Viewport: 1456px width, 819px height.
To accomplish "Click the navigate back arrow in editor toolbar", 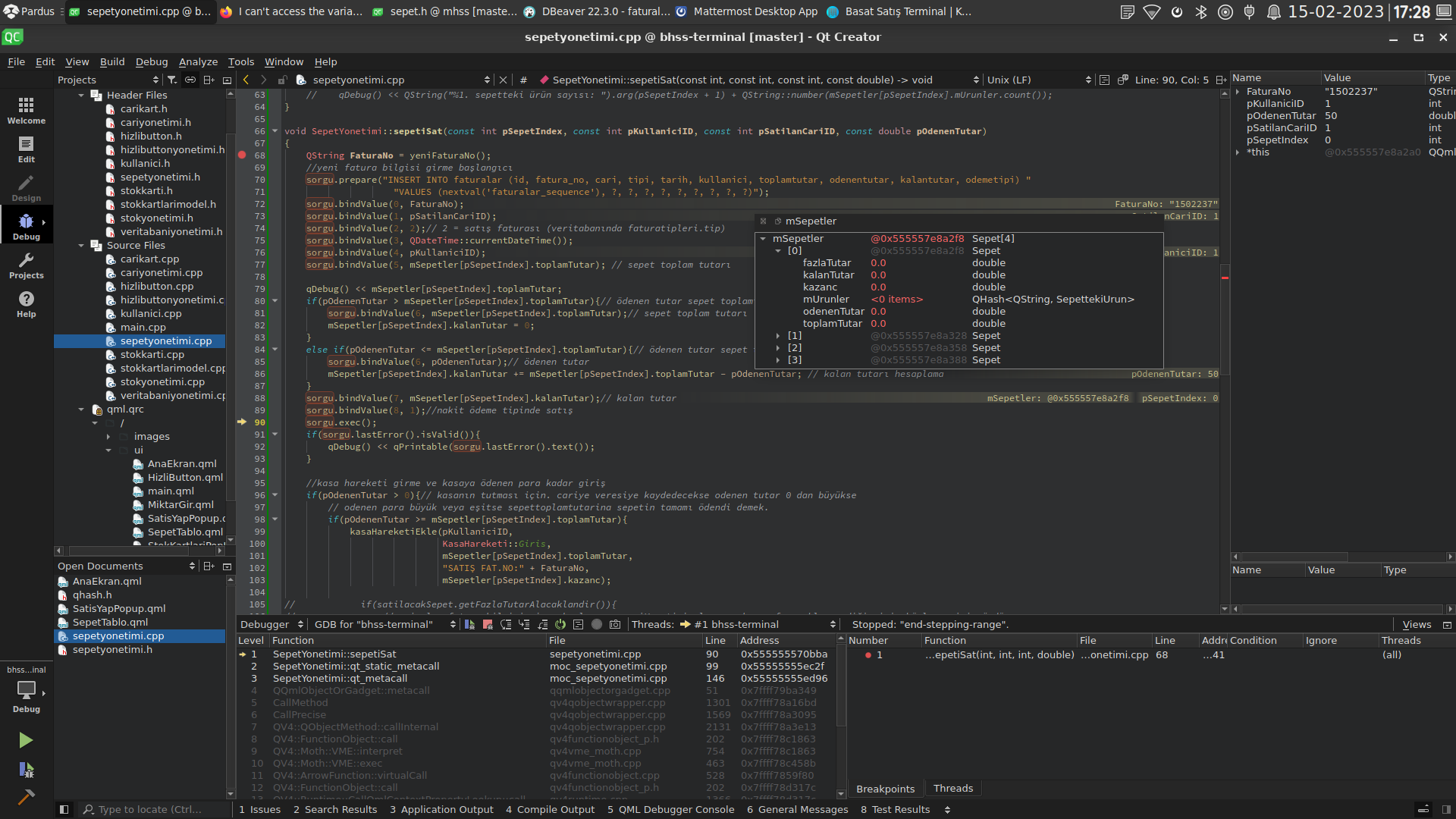I will (246, 79).
